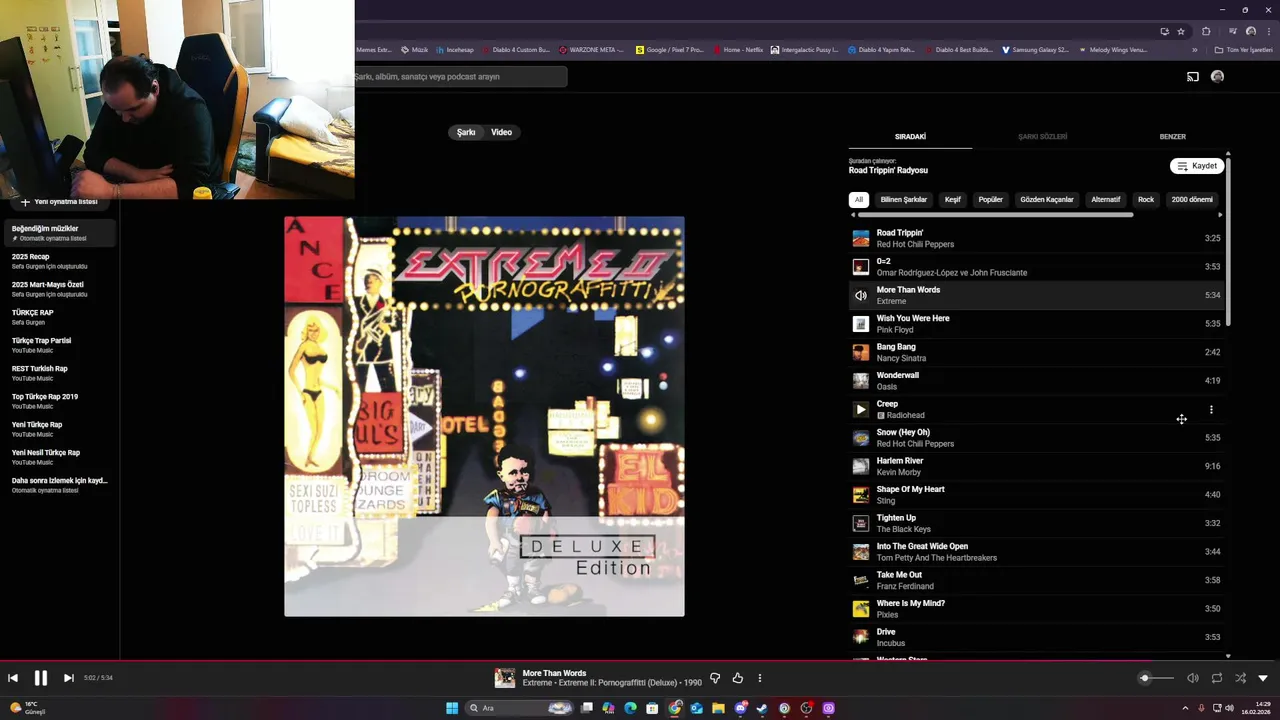1280x720 pixels.
Task: Play Wish You Were Here by Pink Floyd
Action: coord(1035,324)
